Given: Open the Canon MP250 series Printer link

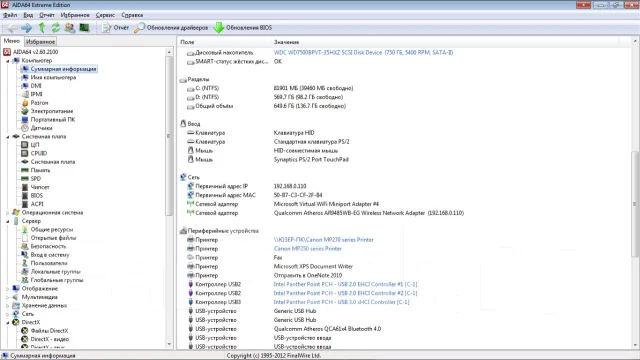Looking at the screenshot, I should point(308,249).
